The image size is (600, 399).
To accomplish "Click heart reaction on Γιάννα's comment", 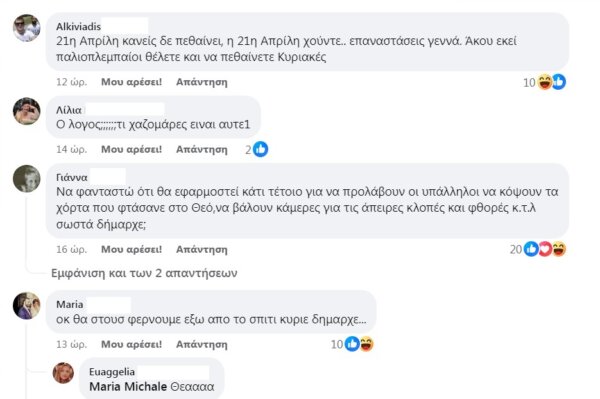I will coord(545,249).
